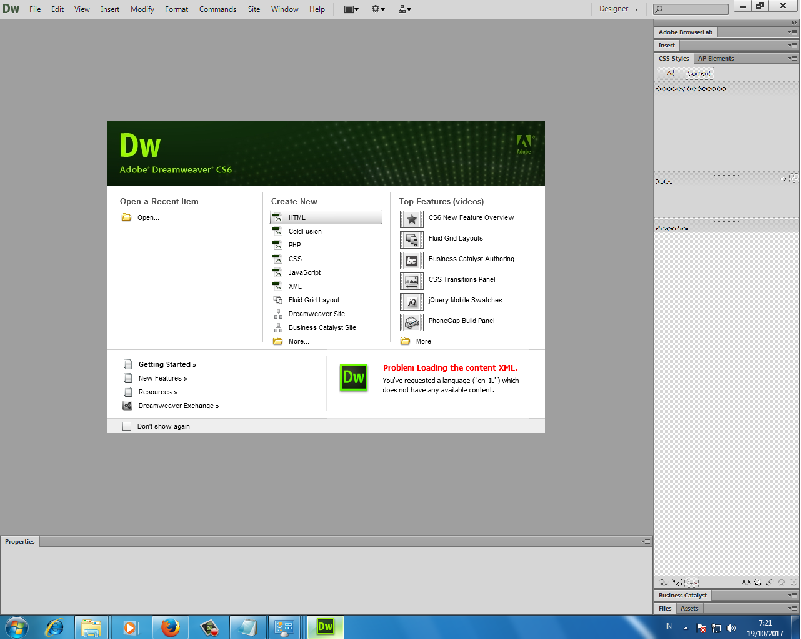Click the Problem Loading the content XML message
801x639 pixels.
coord(450,368)
